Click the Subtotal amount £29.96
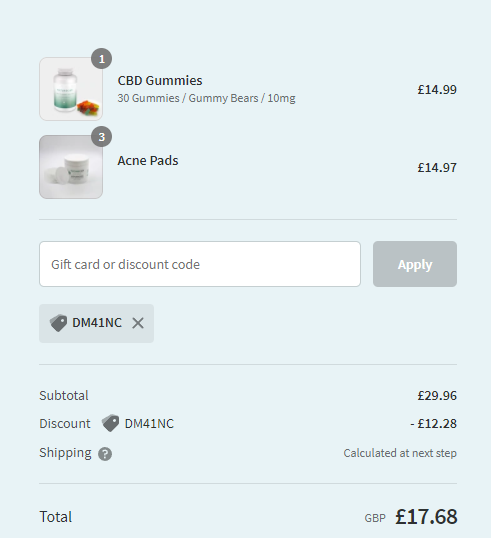This screenshot has width=491, height=538. [437, 396]
